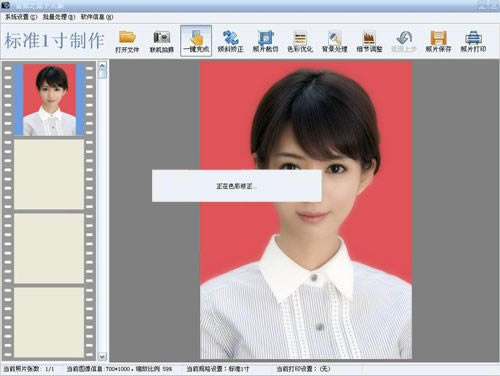The width and height of the screenshot is (500, 376).
Task: Click the 正在色彩矫正 progress dialog
Action: click(x=237, y=186)
